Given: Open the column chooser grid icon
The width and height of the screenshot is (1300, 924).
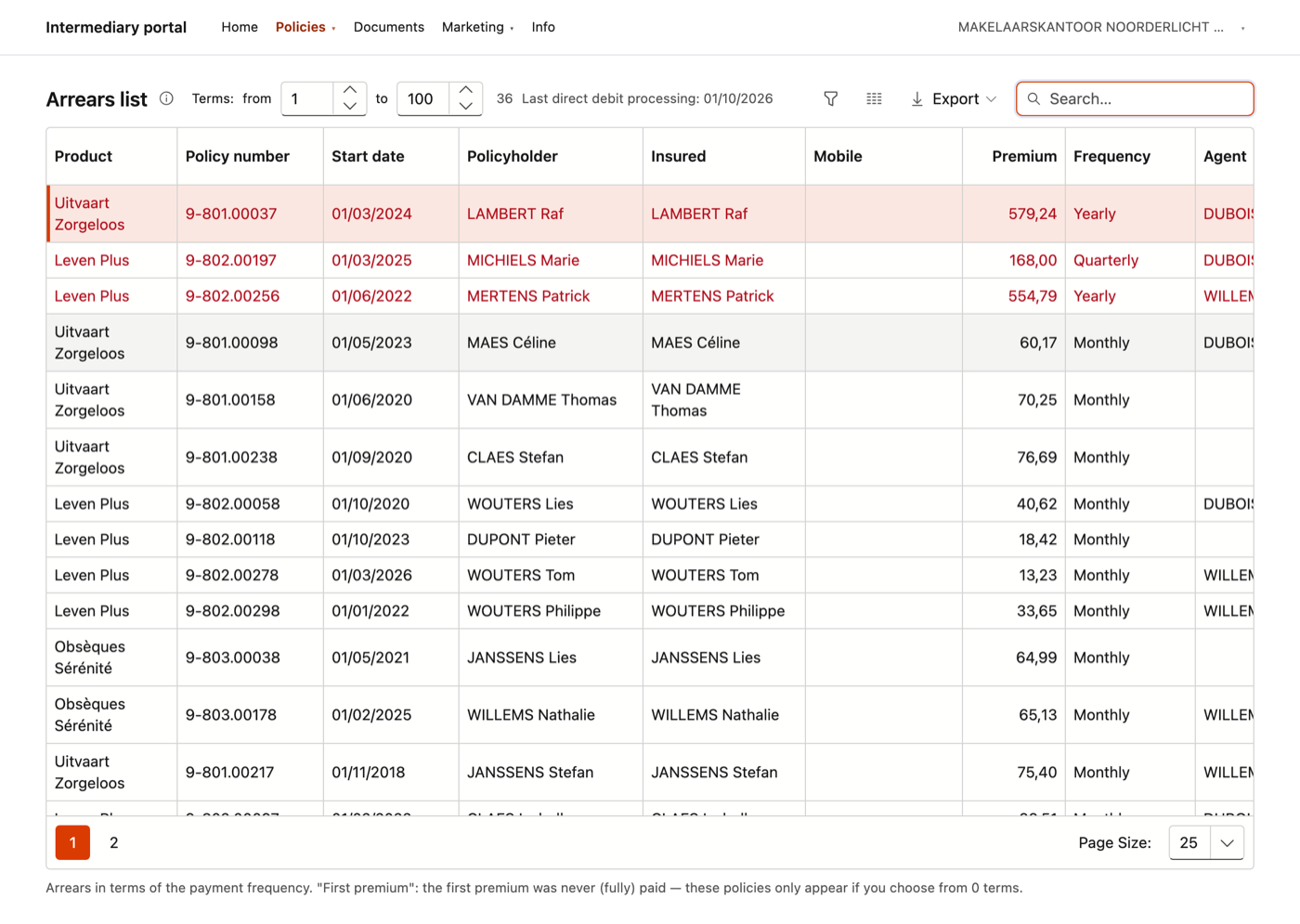Looking at the screenshot, I should click(874, 98).
